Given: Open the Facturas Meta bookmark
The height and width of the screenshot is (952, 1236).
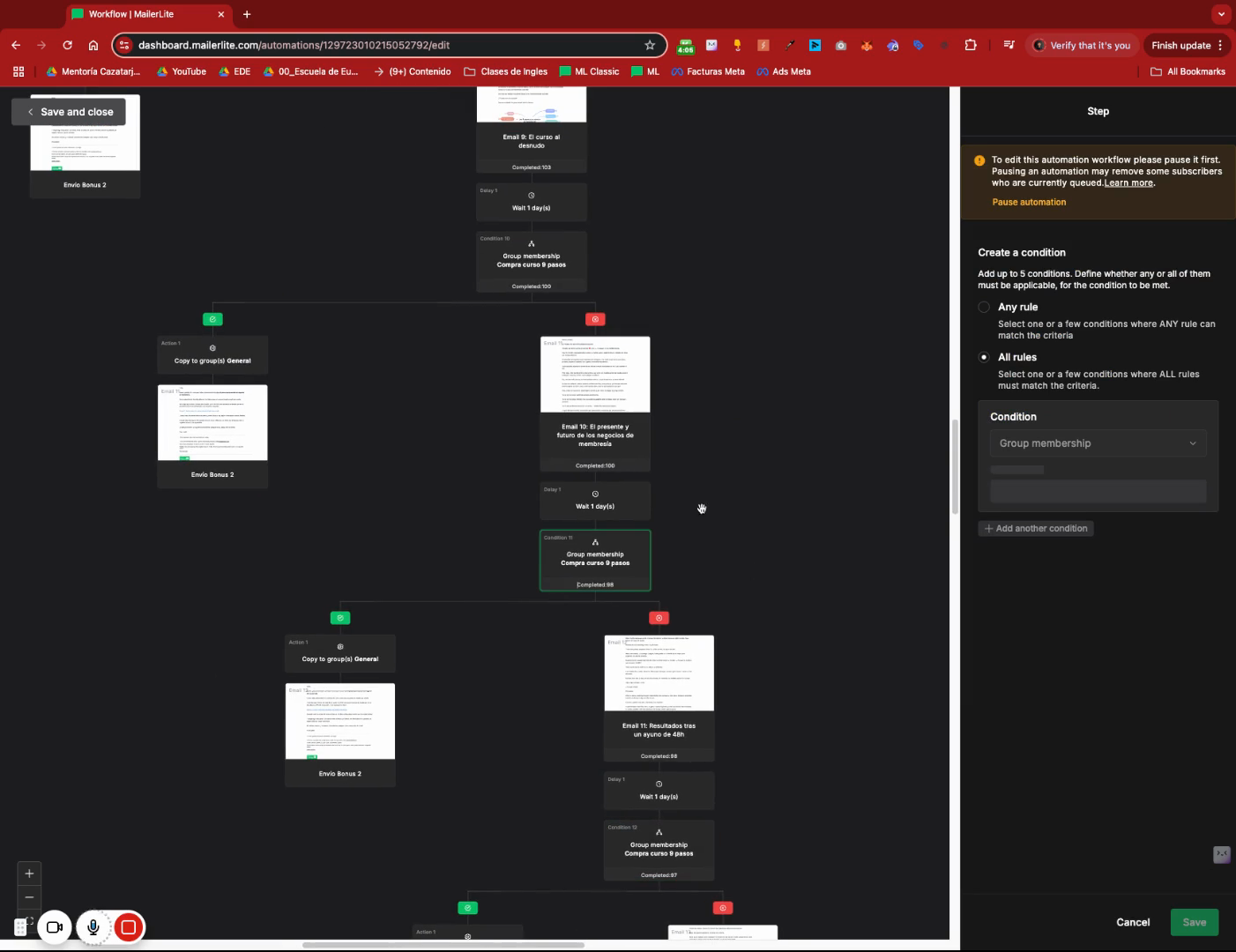Looking at the screenshot, I should click(708, 71).
